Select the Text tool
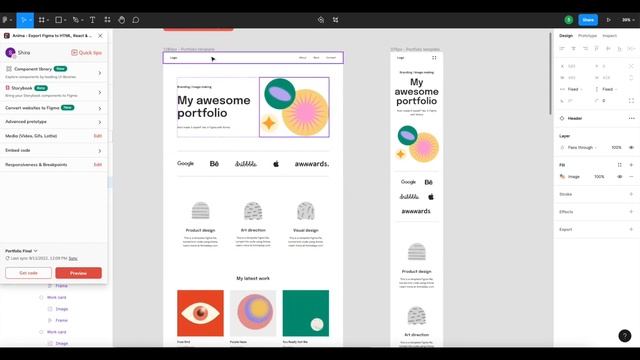The image size is (640, 360). pos(93,20)
